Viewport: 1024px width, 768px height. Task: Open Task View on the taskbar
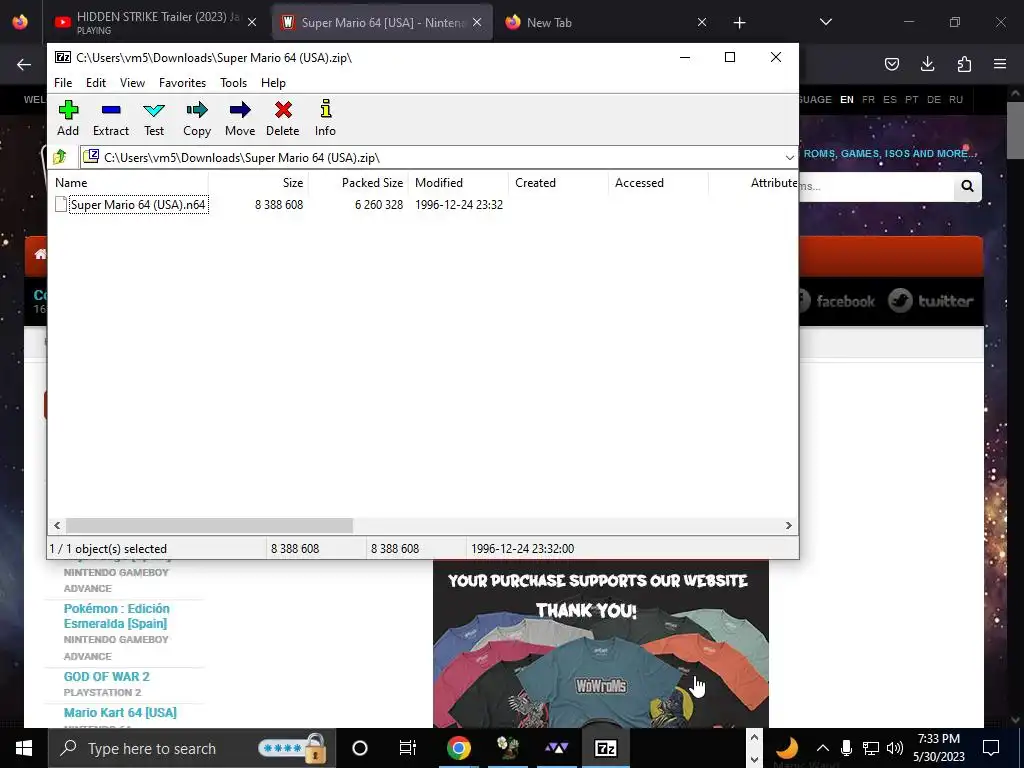point(408,748)
